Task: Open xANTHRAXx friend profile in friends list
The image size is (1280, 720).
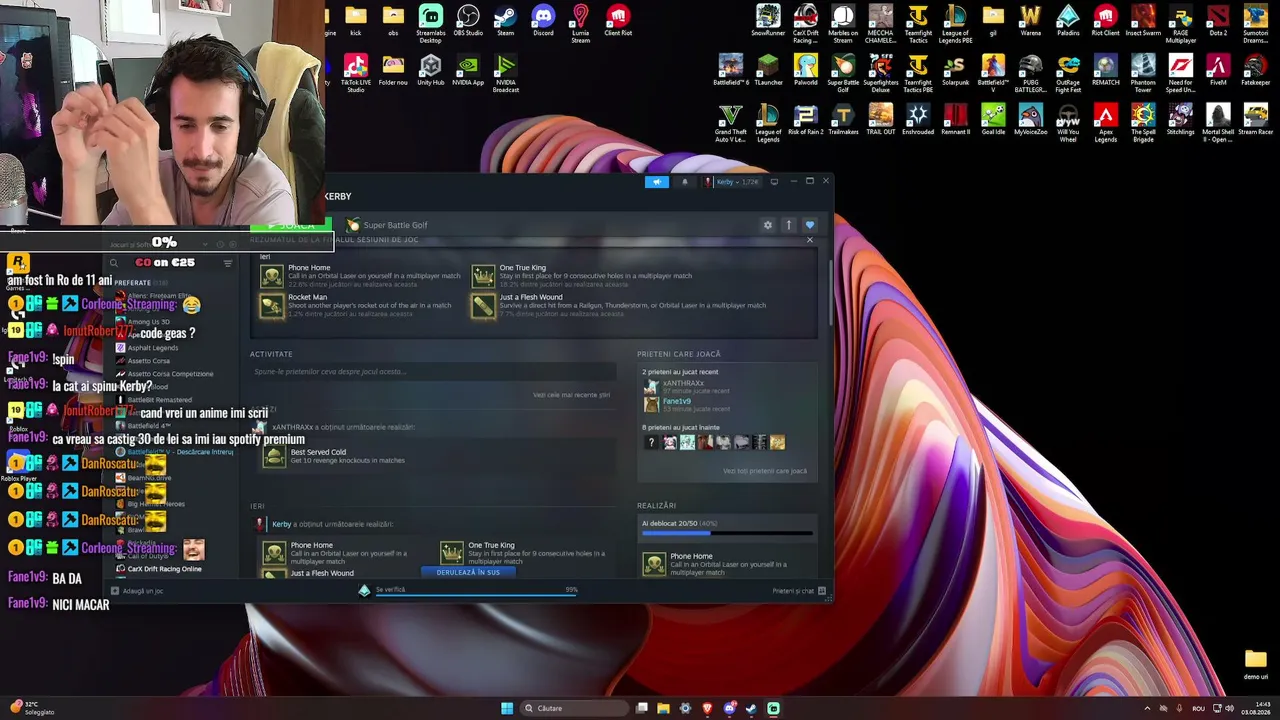Action: coord(683,383)
